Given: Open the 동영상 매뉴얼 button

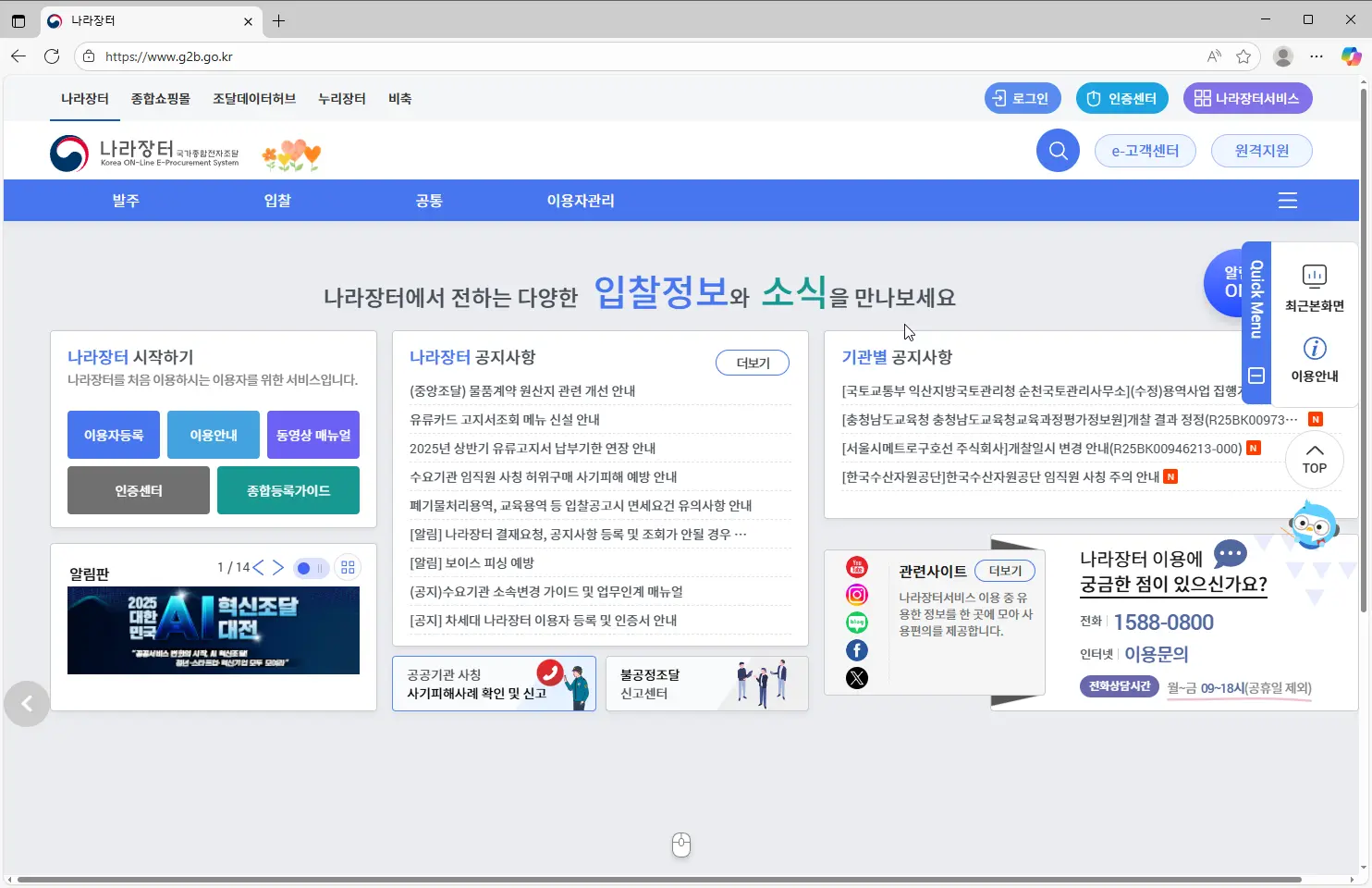Looking at the screenshot, I should [x=313, y=435].
